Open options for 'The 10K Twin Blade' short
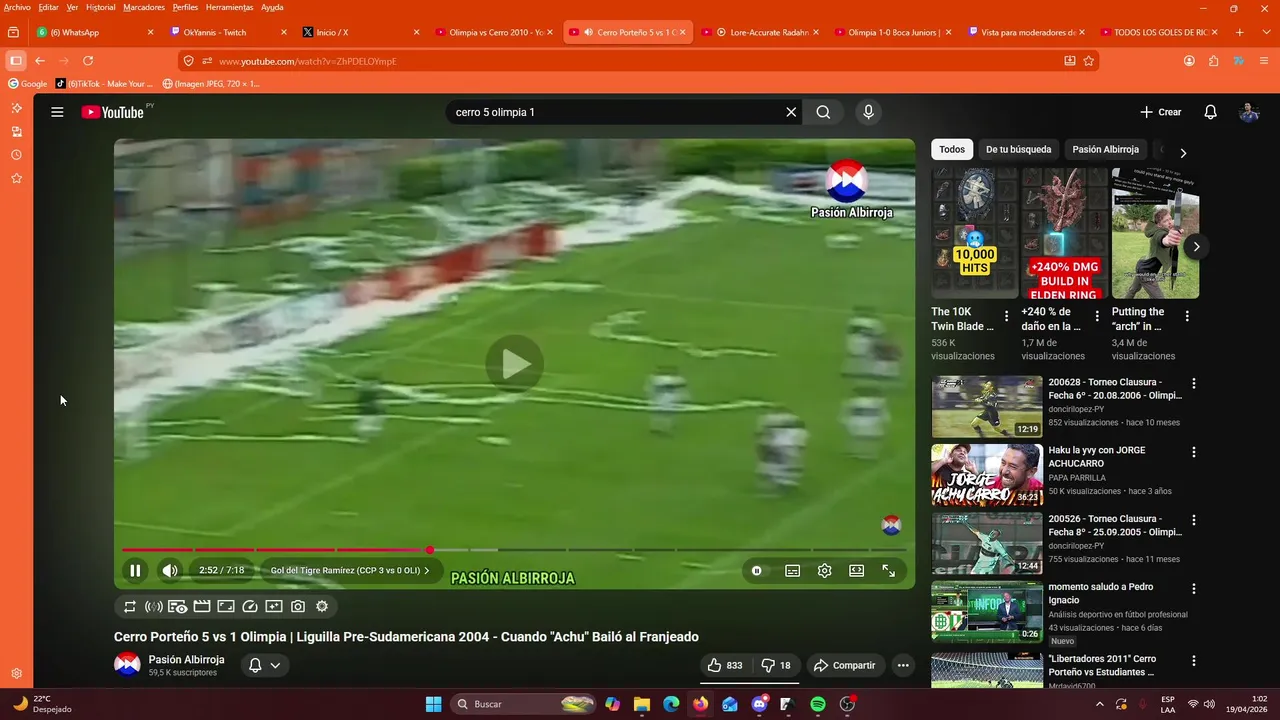 (1007, 316)
